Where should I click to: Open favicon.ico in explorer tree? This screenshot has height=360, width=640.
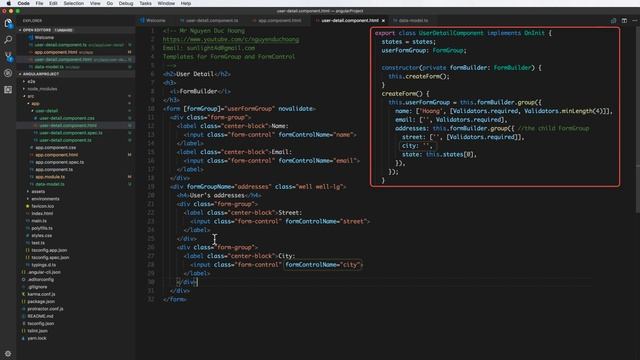click(x=42, y=206)
